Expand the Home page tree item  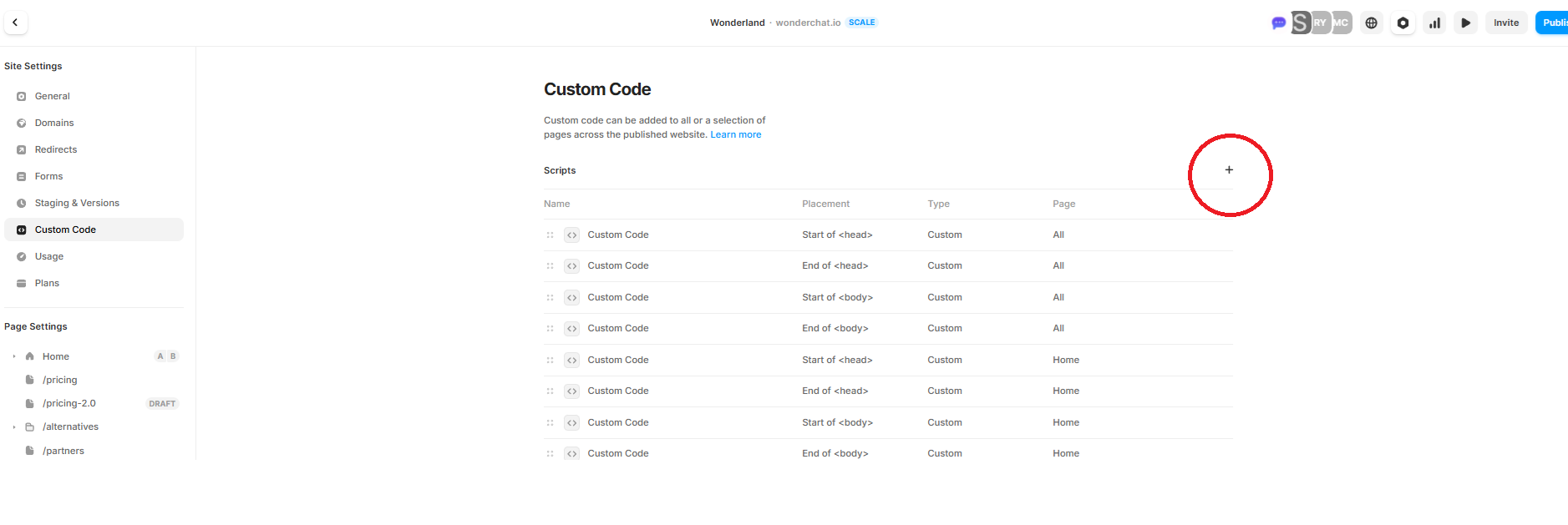14,356
